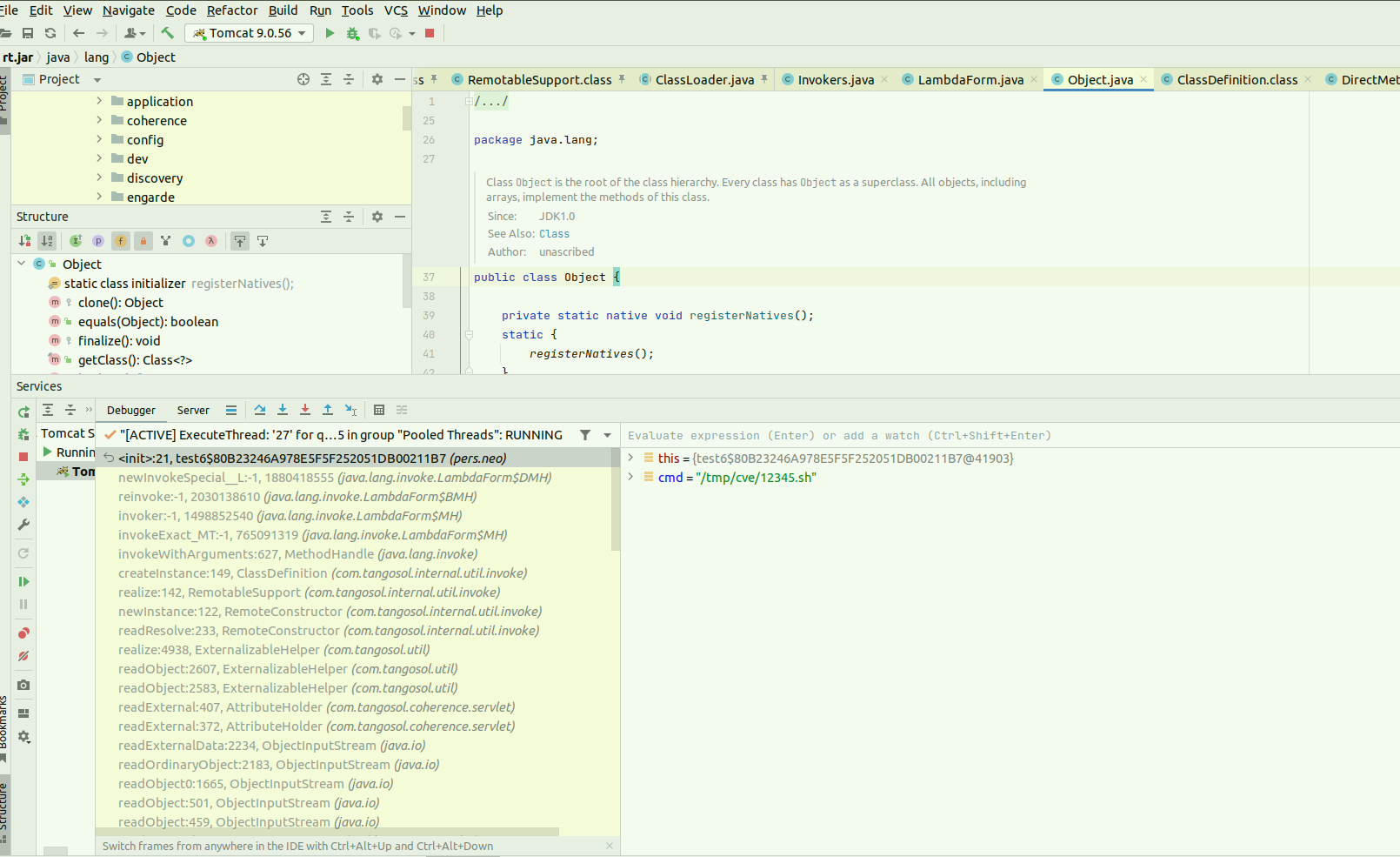Expand the application folder
1400x857 pixels.
[99, 101]
